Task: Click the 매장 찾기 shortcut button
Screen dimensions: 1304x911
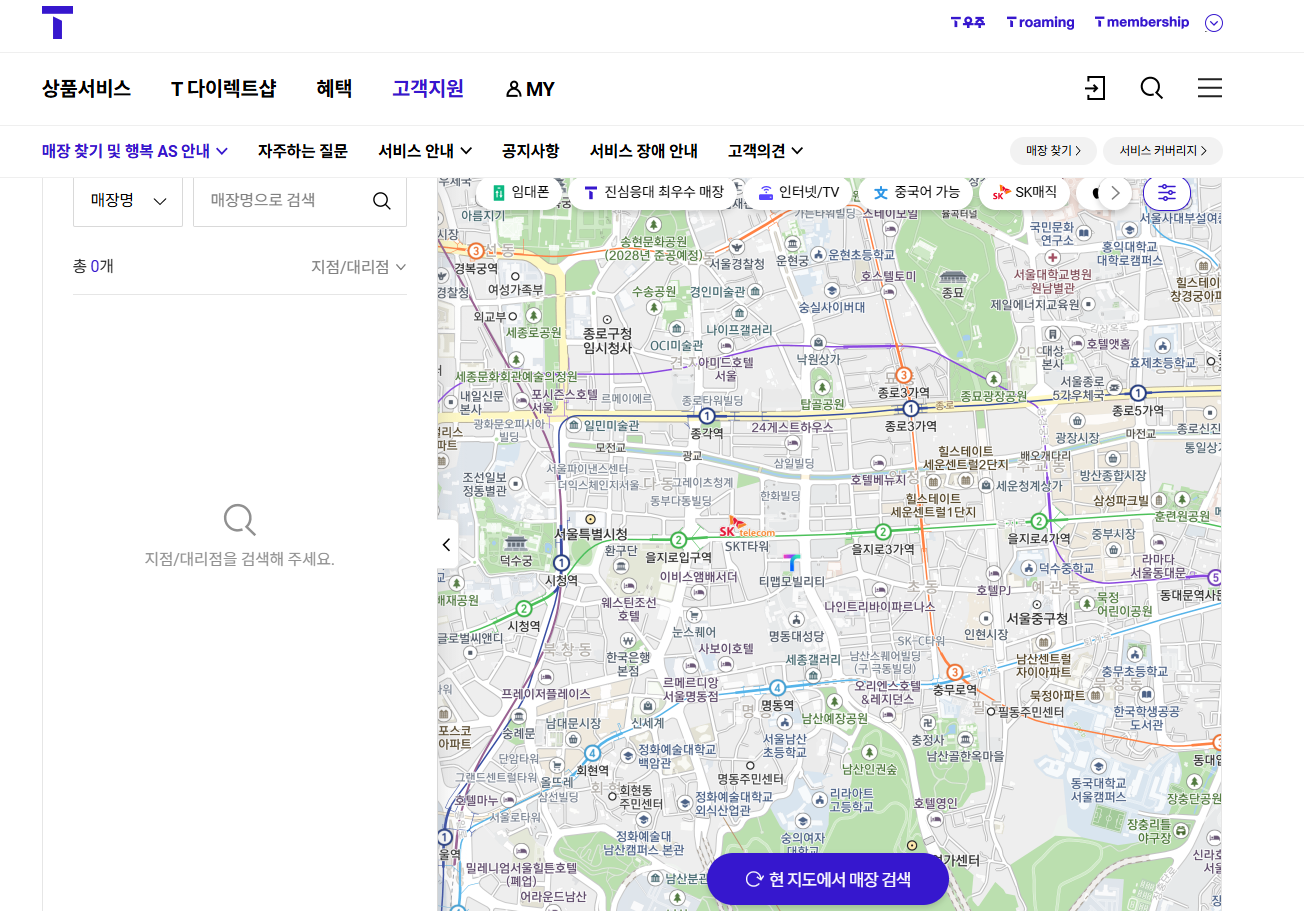Action: pyautogui.click(x=1054, y=151)
